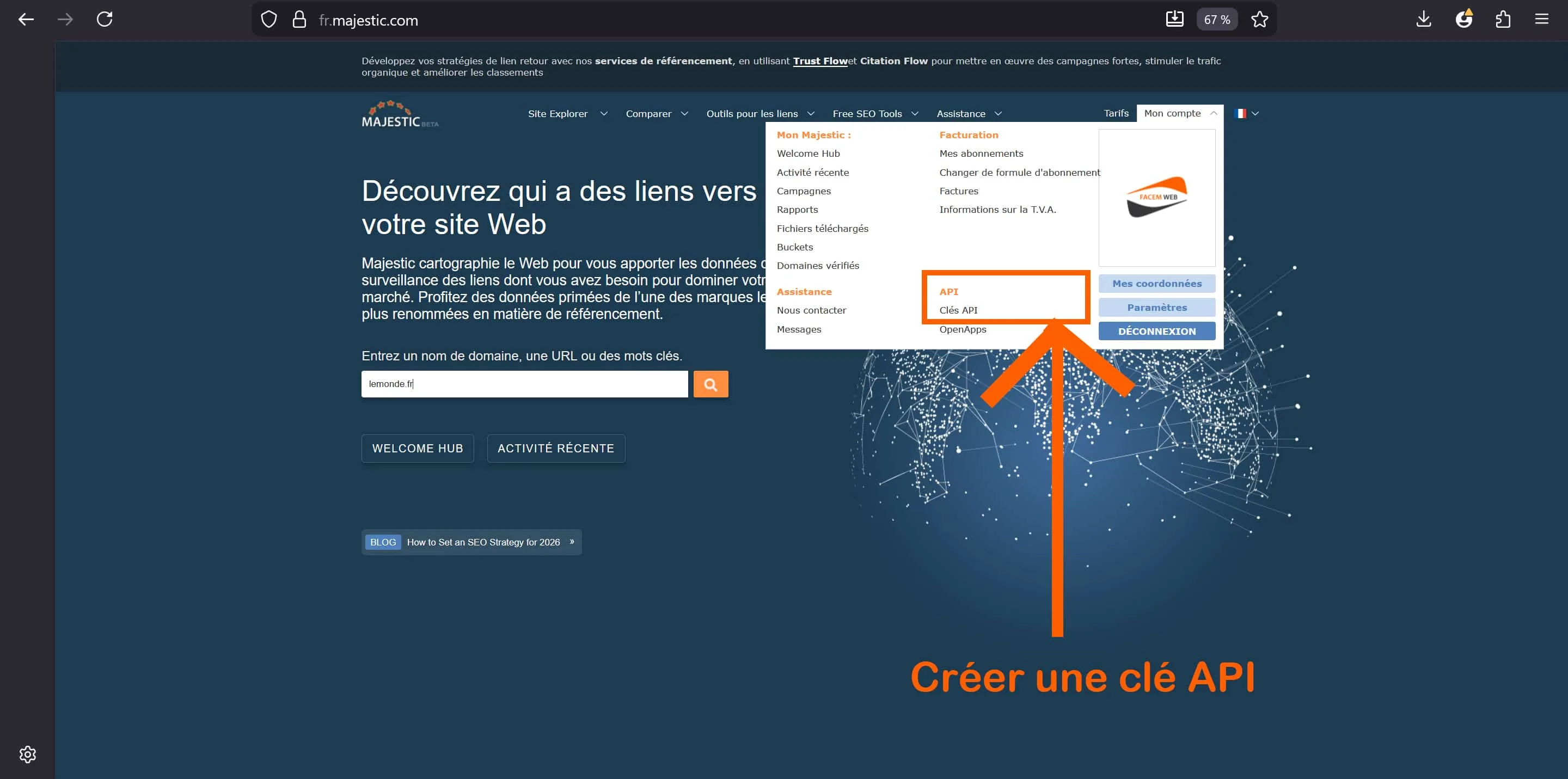
Task: Open the browser downloads icon
Action: (1424, 20)
